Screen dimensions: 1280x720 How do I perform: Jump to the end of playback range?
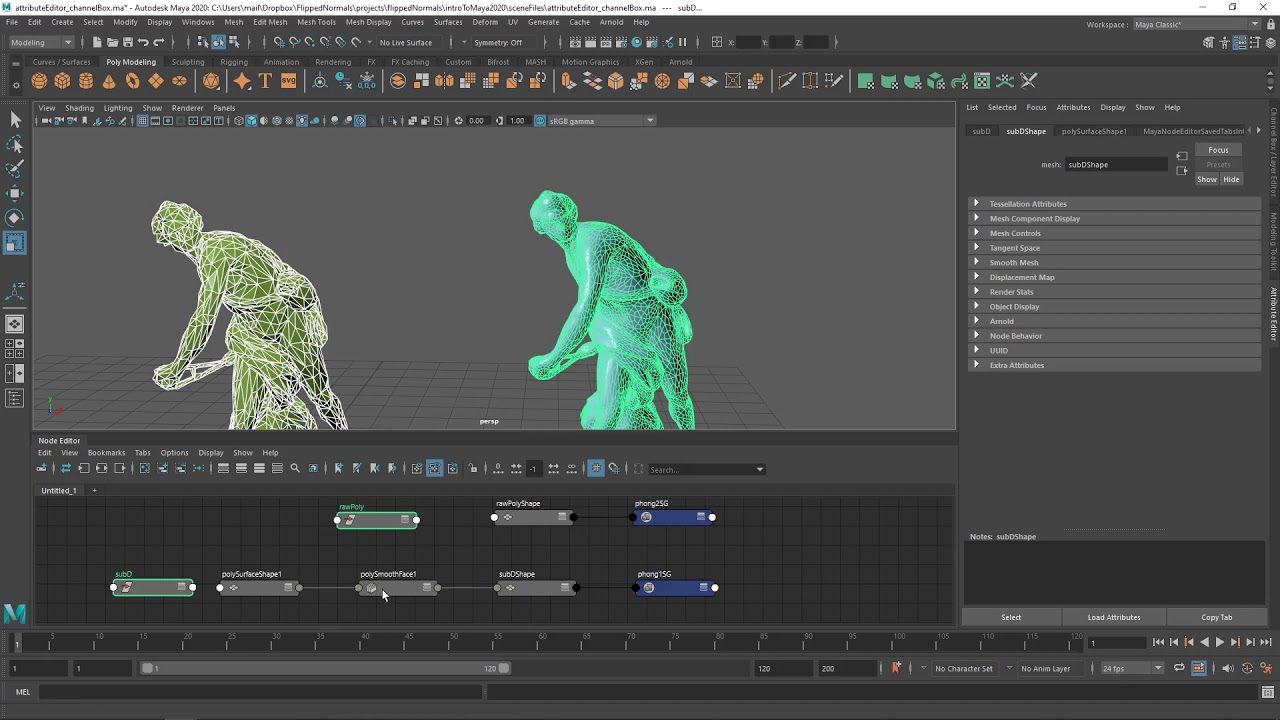(x=1265, y=642)
